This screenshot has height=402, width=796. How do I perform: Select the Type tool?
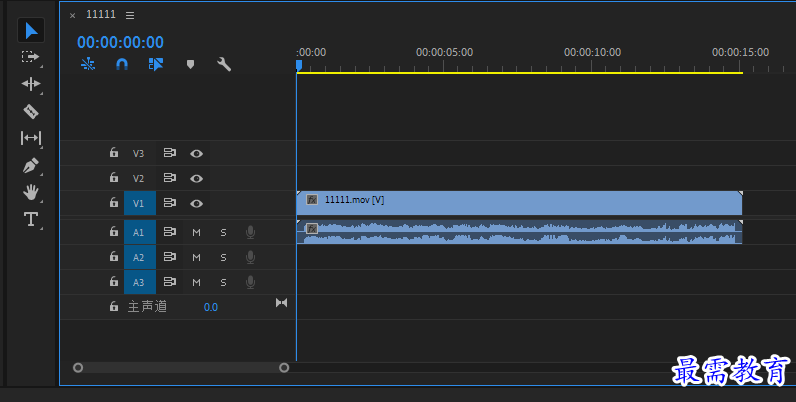[30, 219]
